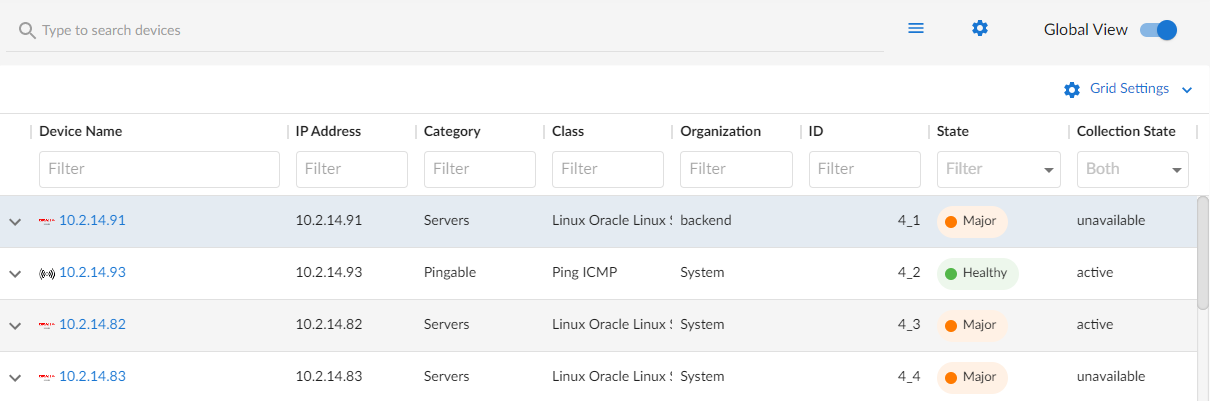Screen dimensions: 1222x401
Task: Sort by the Device Name column header
Action: (x=81, y=131)
